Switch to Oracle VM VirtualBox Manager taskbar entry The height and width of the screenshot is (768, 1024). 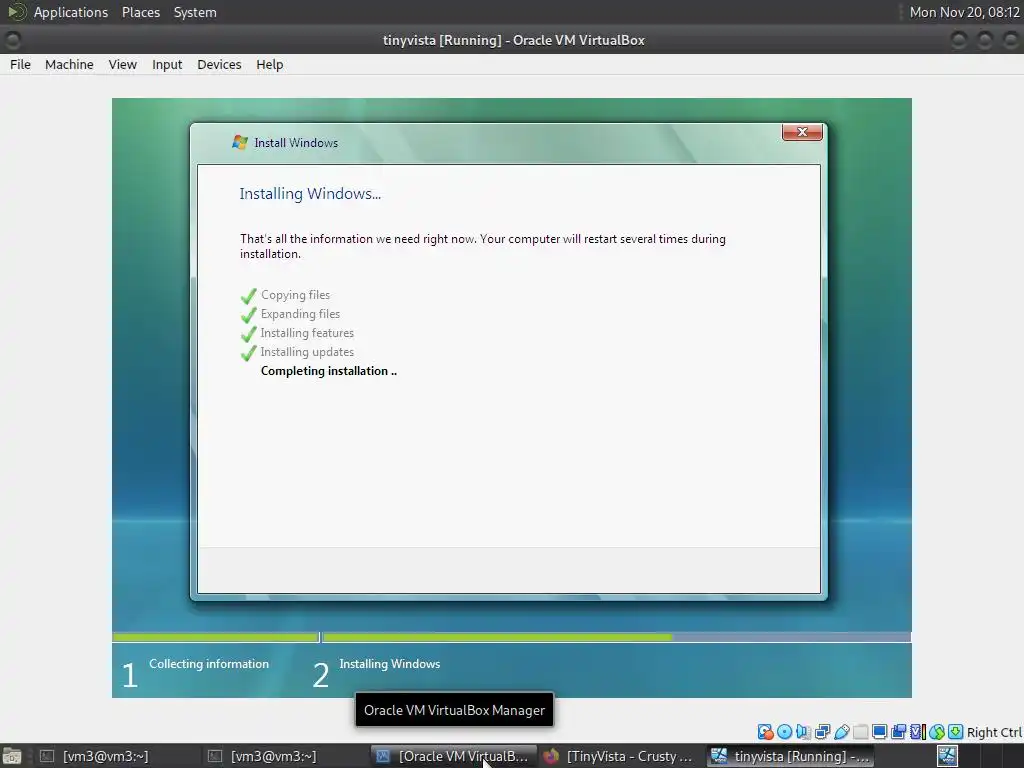[x=453, y=756]
